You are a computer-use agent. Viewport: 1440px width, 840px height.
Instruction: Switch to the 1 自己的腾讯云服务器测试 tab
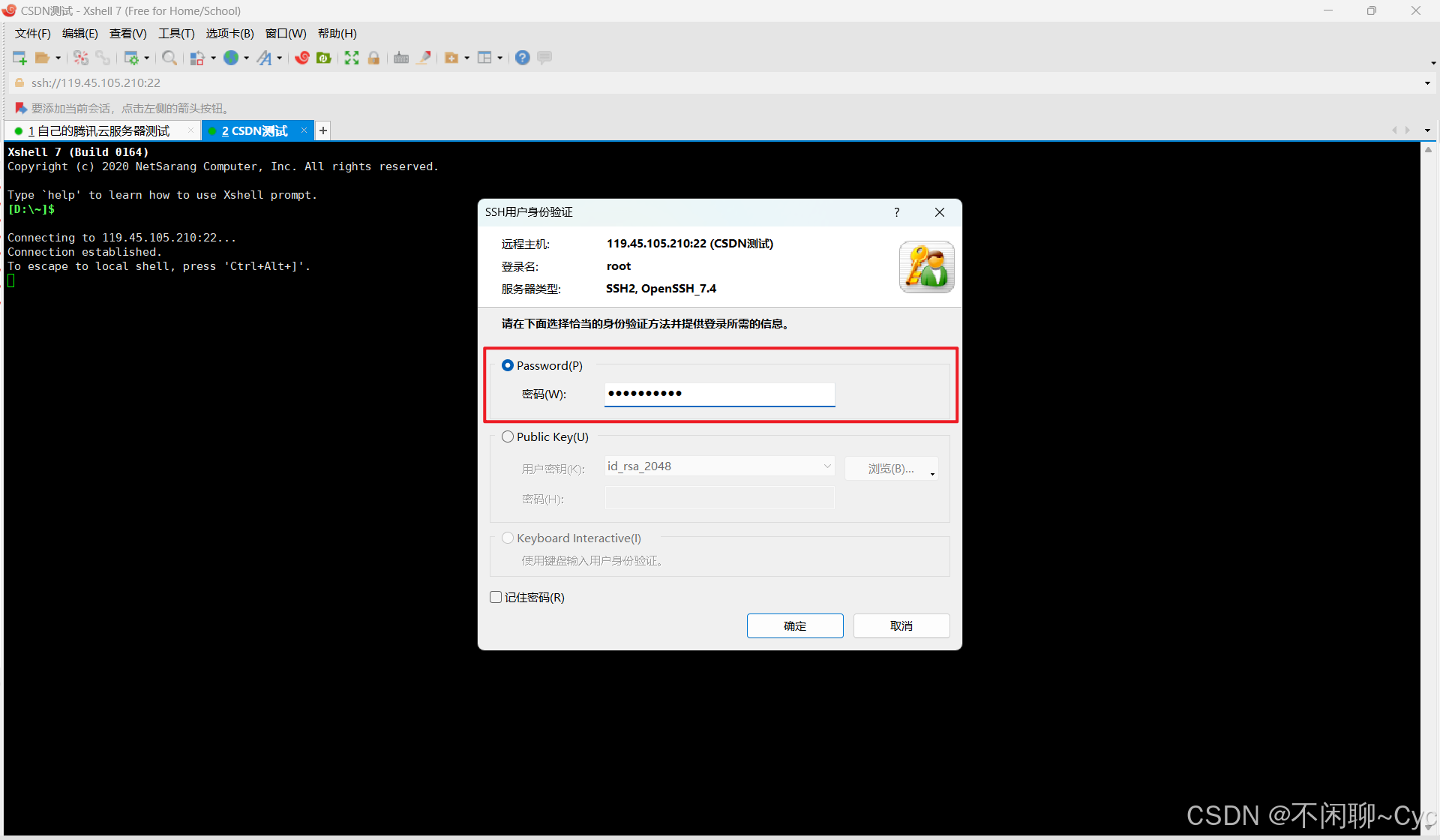(x=97, y=130)
